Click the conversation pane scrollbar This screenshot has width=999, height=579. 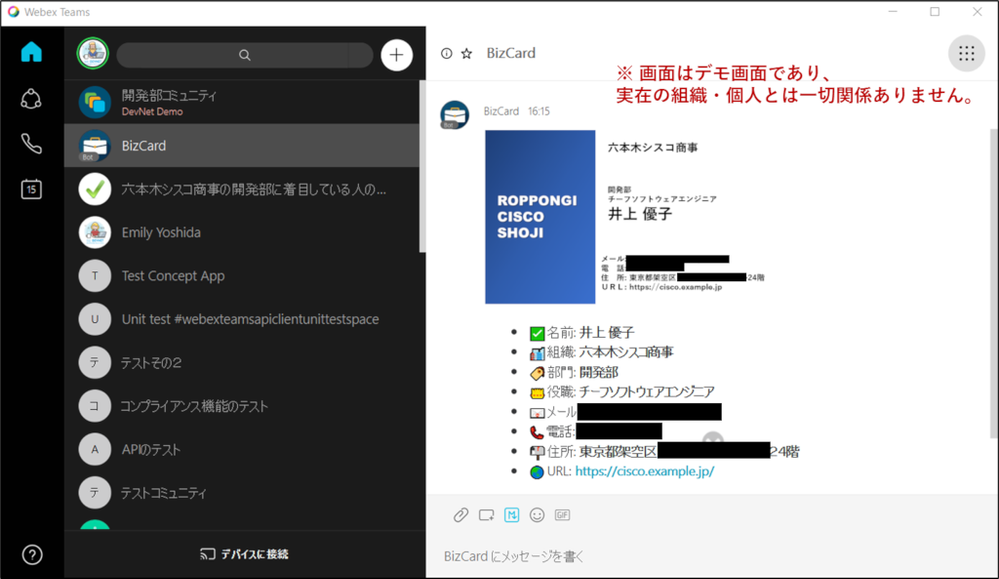pos(993,283)
